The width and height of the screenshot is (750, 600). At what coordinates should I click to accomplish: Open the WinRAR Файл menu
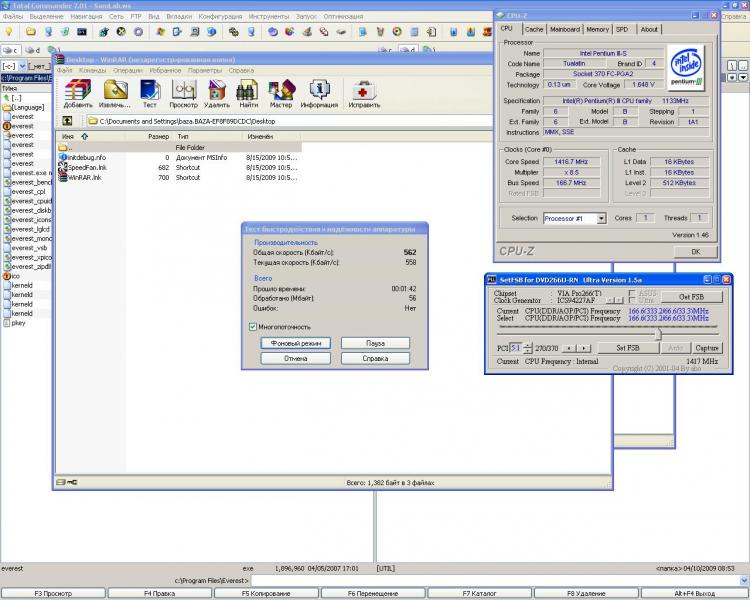pos(65,70)
